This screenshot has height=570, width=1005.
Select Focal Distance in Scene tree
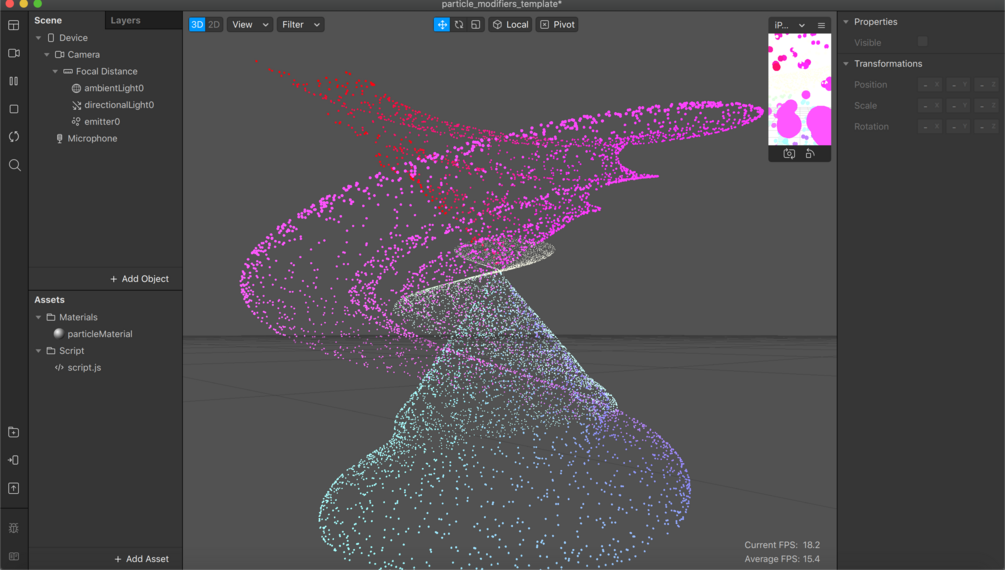click(106, 71)
